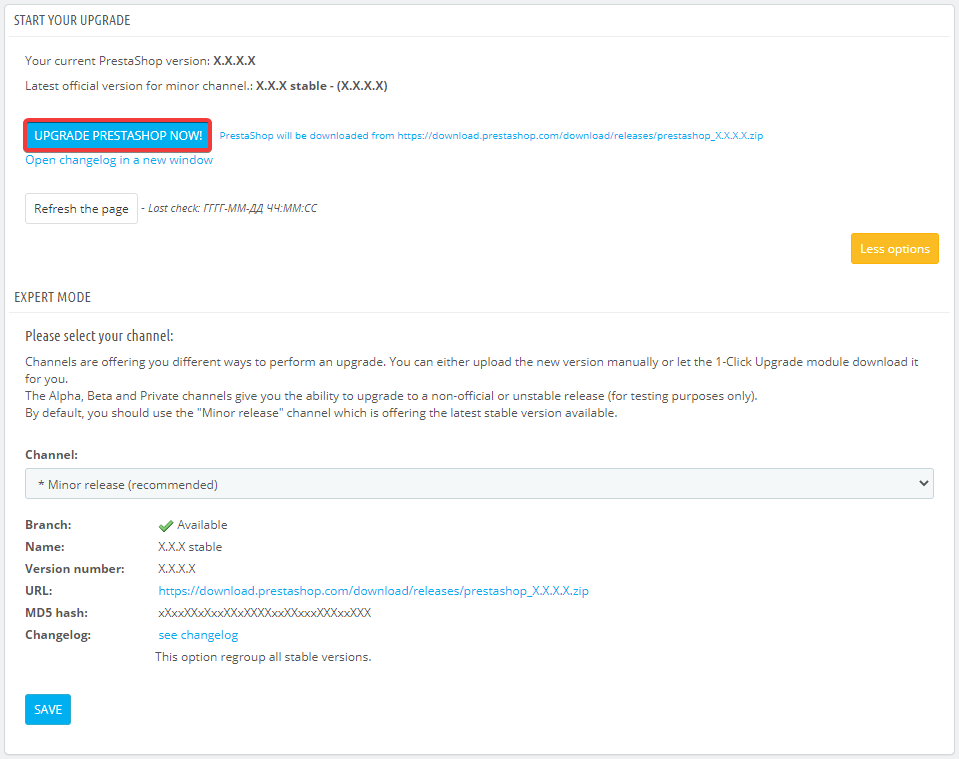This screenshot has height=759, width=959.
Task: Collapse expert settings with Less options
Action: click(x=894, y=249)
